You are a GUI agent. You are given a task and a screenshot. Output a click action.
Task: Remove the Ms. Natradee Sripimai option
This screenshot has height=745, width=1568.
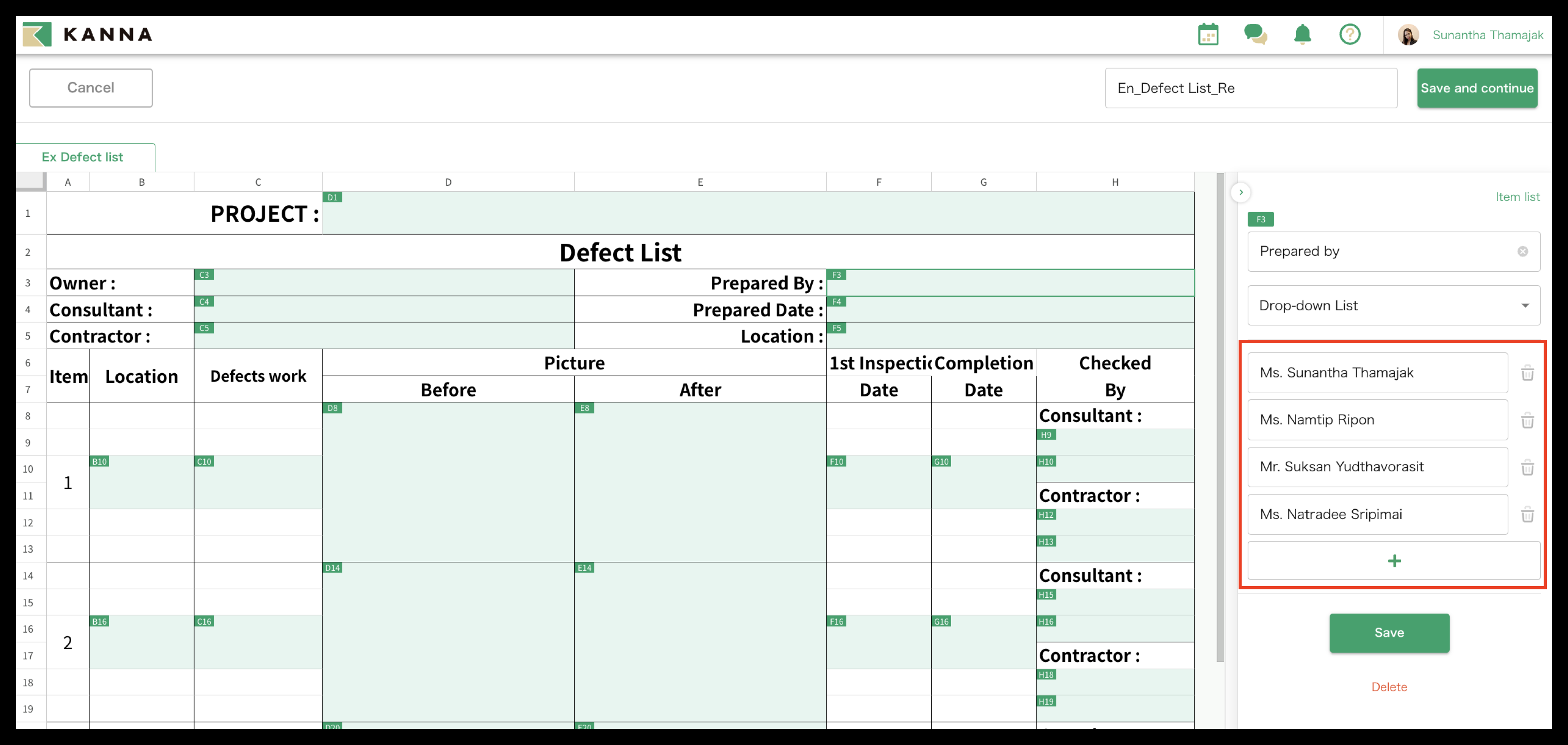coord(1527,515)
